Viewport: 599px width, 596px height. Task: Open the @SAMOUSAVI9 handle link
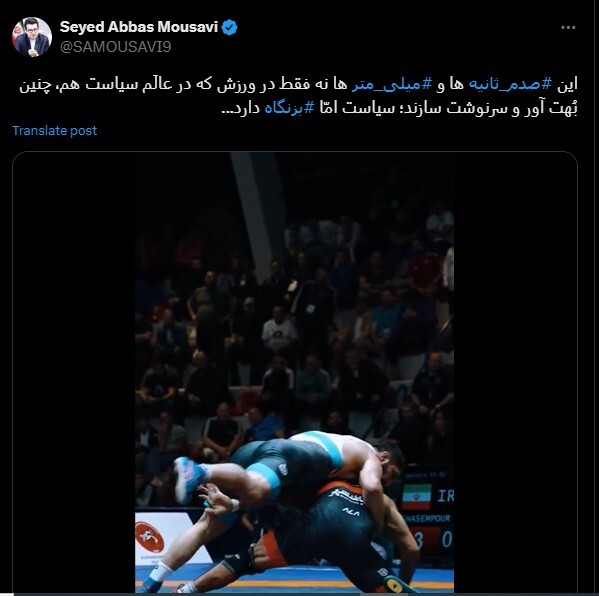[x=115, y=47]
